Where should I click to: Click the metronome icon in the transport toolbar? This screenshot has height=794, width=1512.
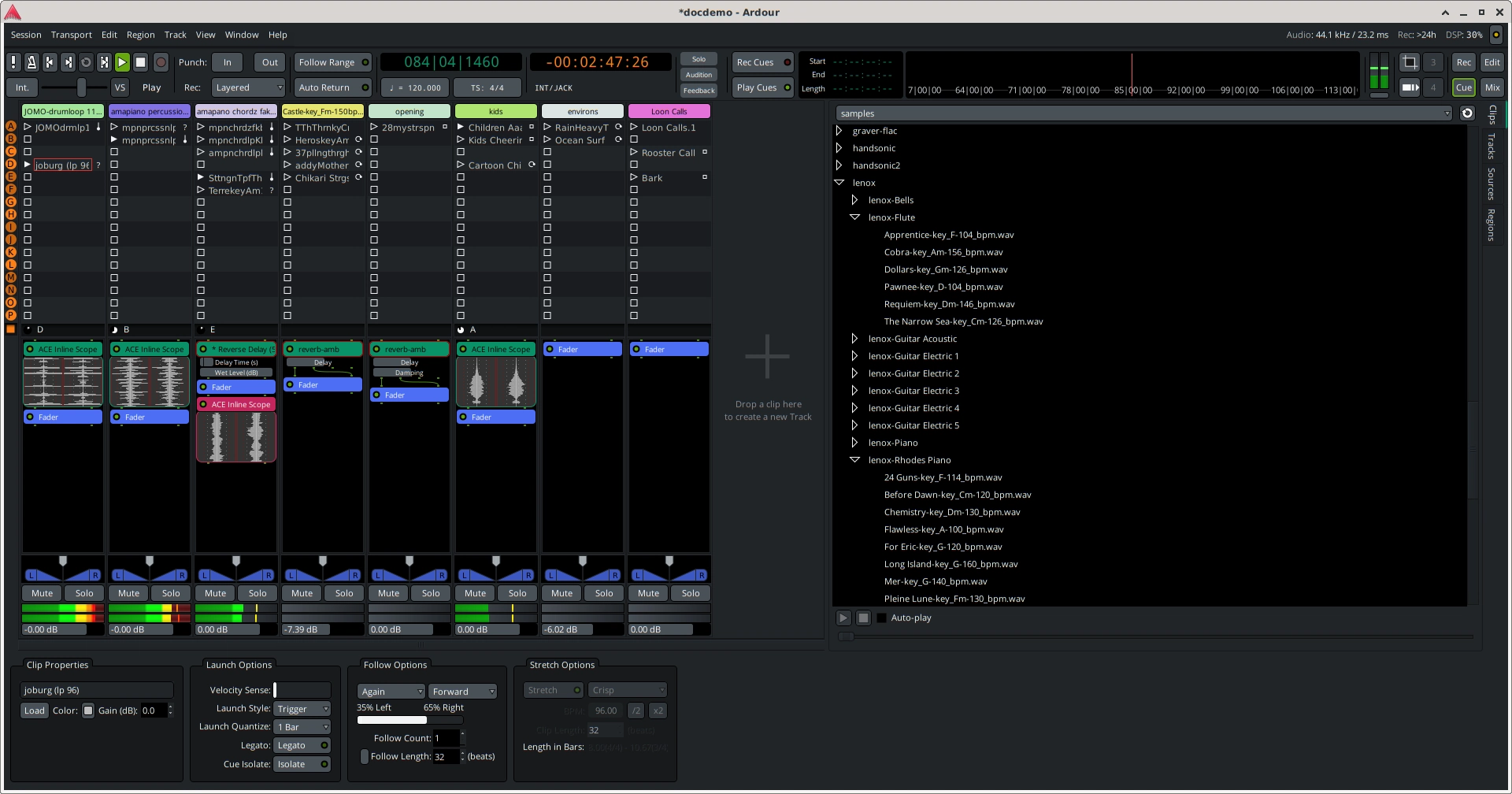click(31, 61)
